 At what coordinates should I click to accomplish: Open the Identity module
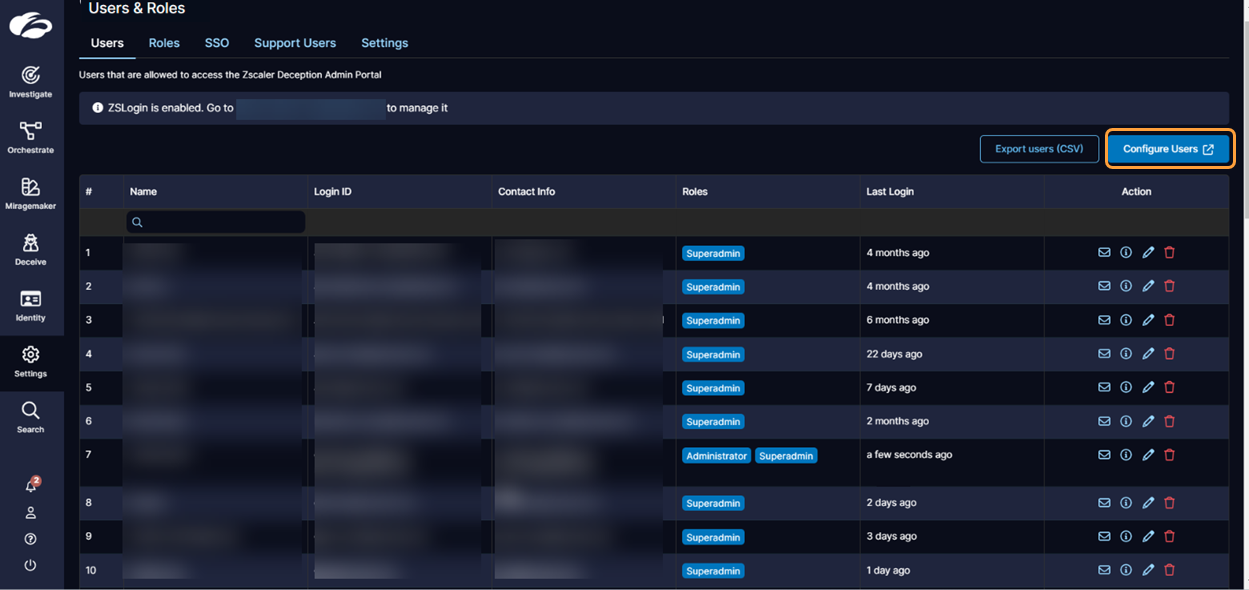[30, 305]
